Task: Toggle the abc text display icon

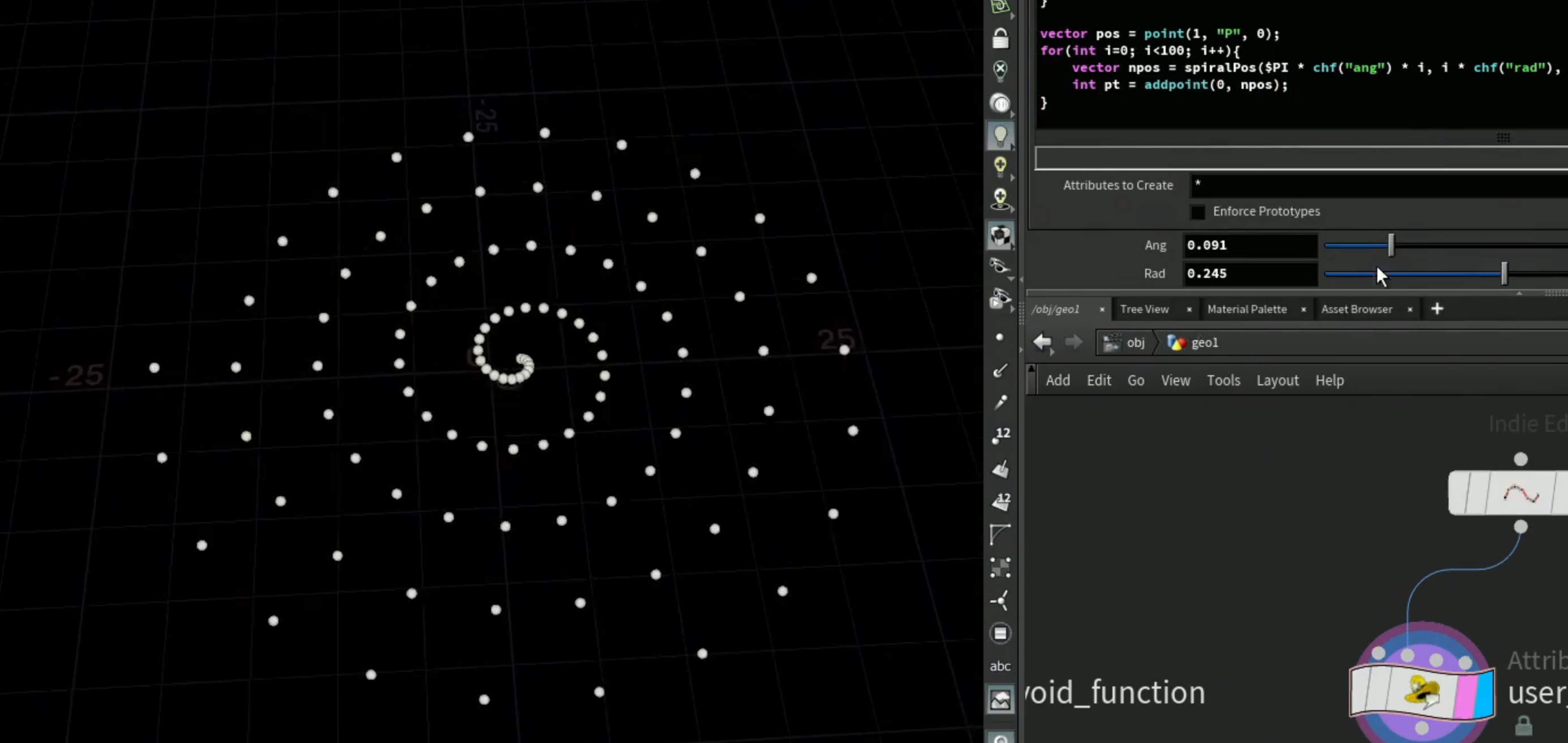Action: point(1000,665)
